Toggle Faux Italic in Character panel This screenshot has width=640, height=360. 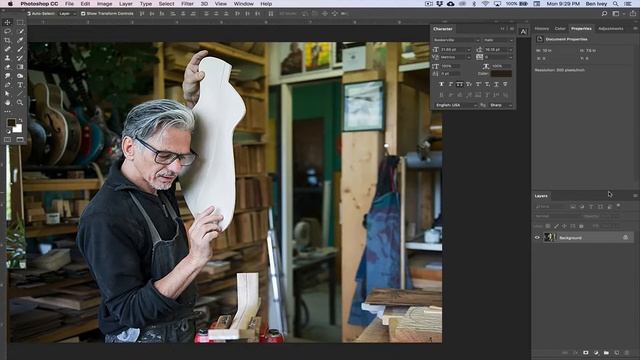pos(451,84)
